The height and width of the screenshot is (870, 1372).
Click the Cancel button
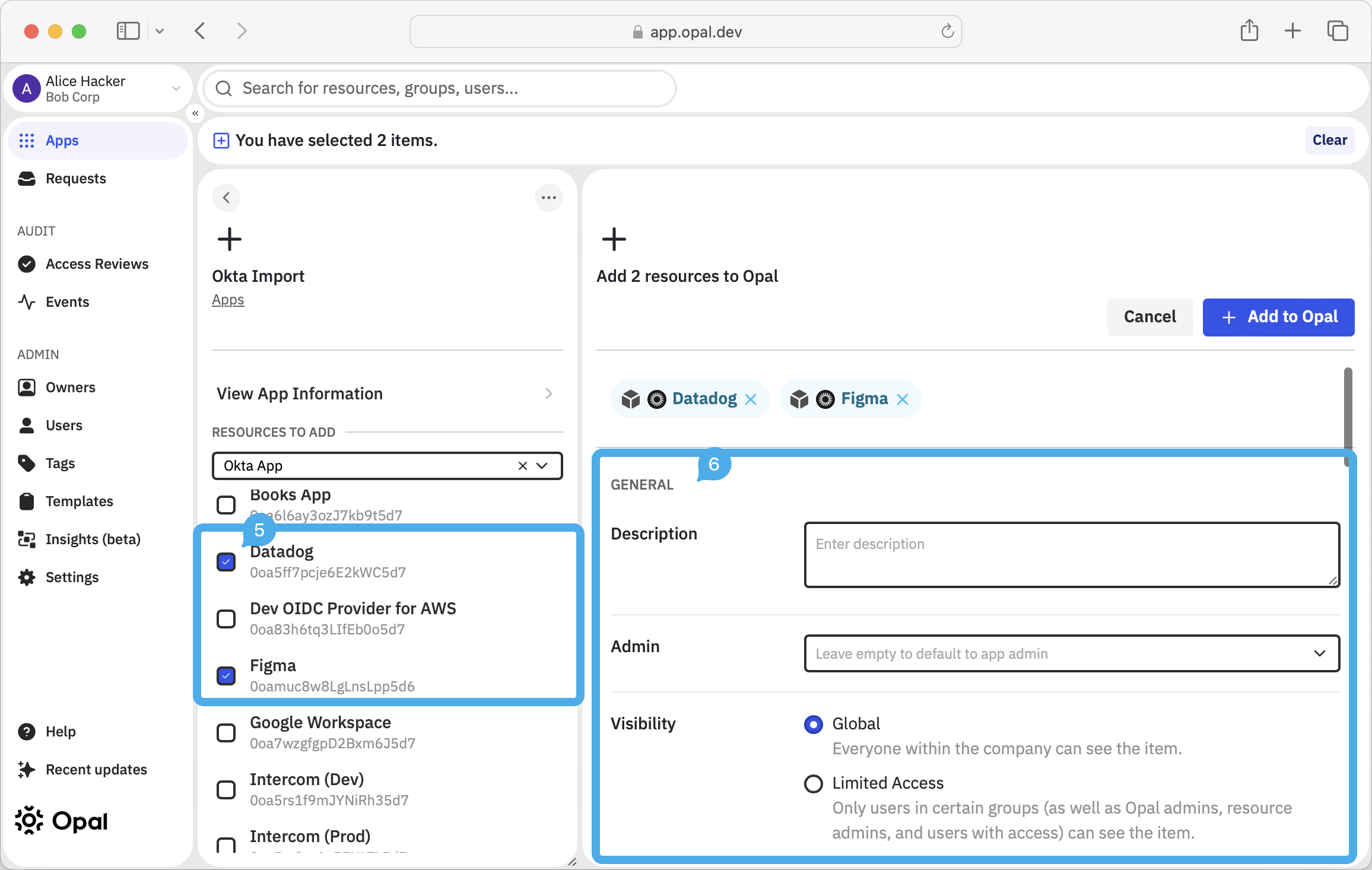tap(1150, 317)
